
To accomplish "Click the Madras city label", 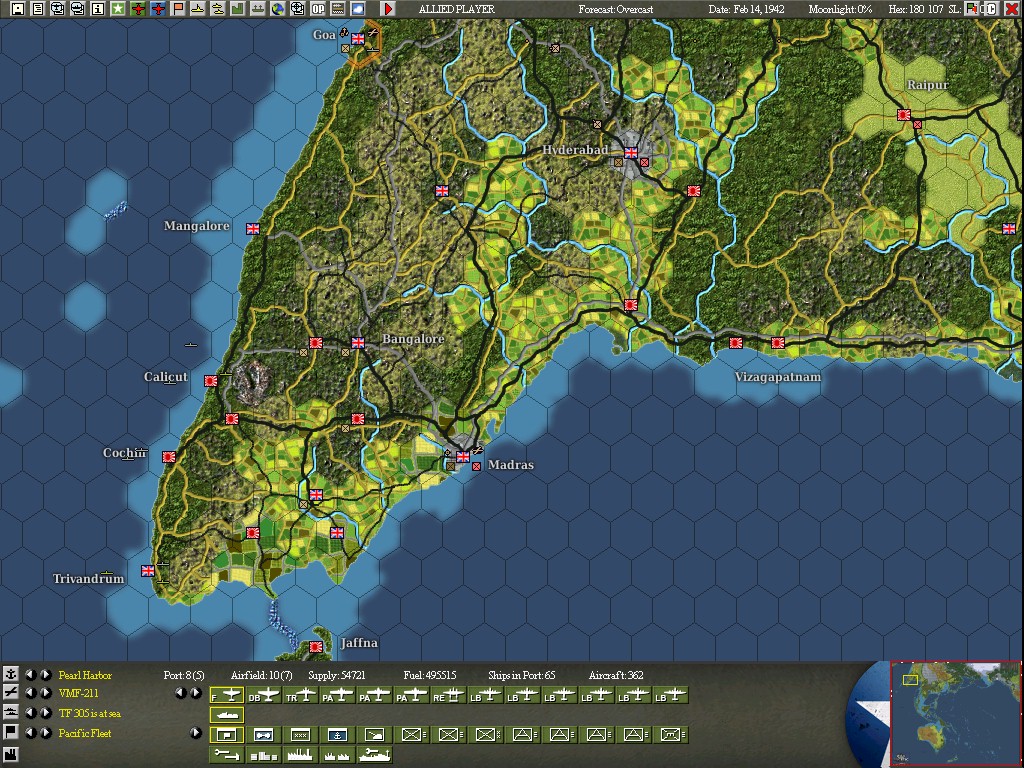I will (x=511, y=465).
